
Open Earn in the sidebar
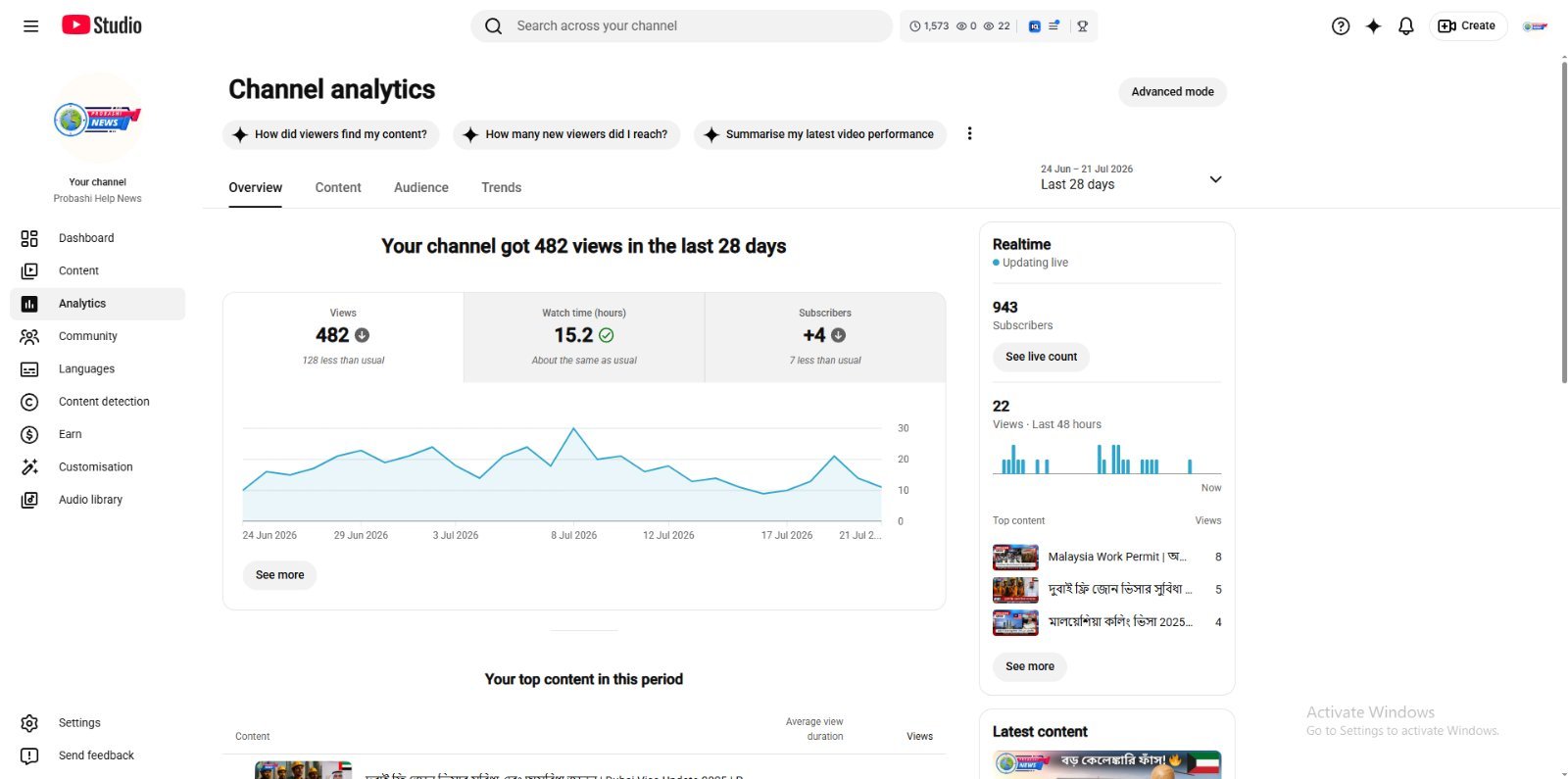98,434
